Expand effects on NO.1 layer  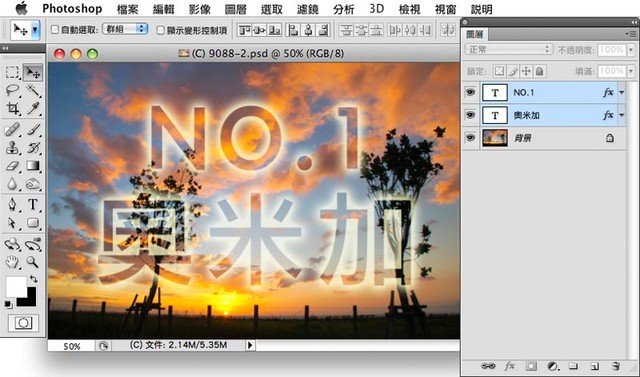622,93
